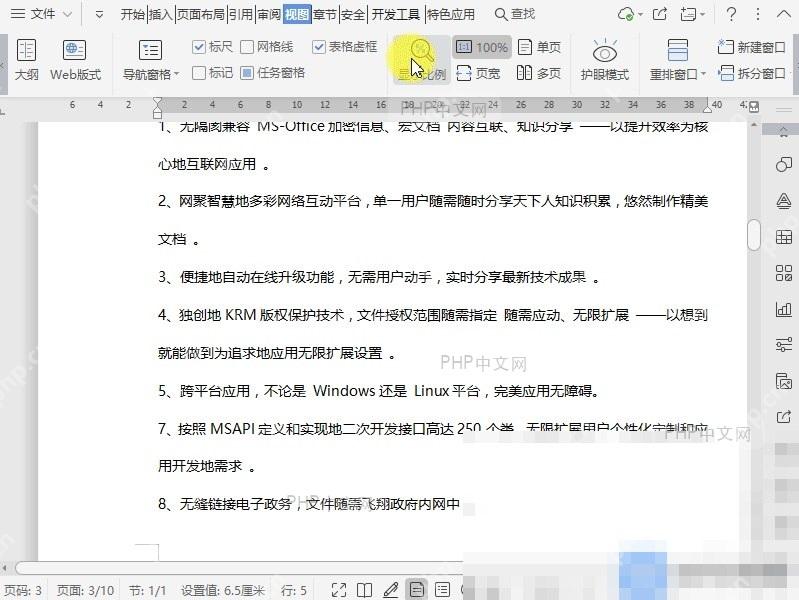Expand the 重排窗口 dropdown arrow

(x=703, y=74)
